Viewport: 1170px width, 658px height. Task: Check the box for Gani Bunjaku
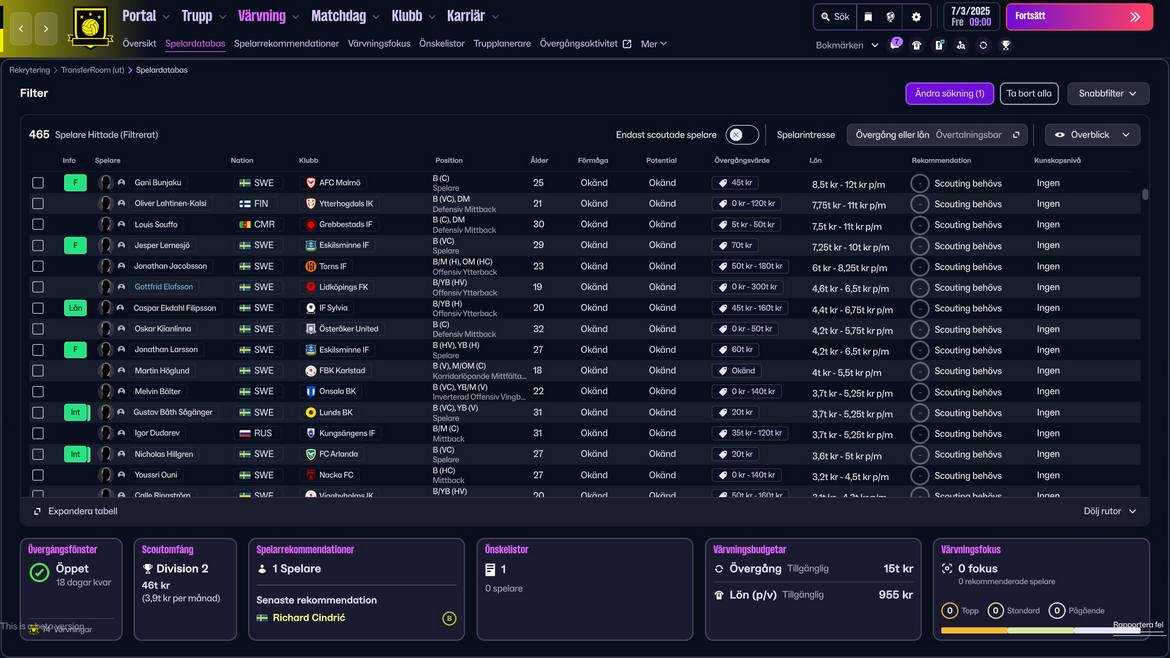pyautogui.click(x=38, y=183)
